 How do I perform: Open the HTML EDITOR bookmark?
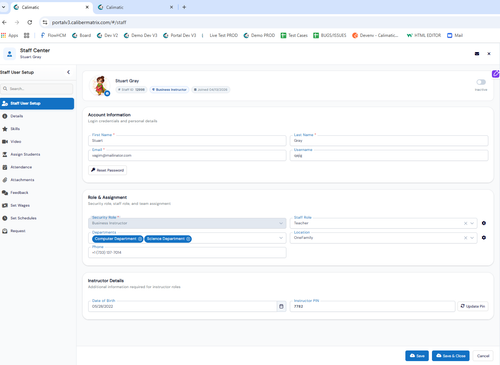(x=424, y=35)
